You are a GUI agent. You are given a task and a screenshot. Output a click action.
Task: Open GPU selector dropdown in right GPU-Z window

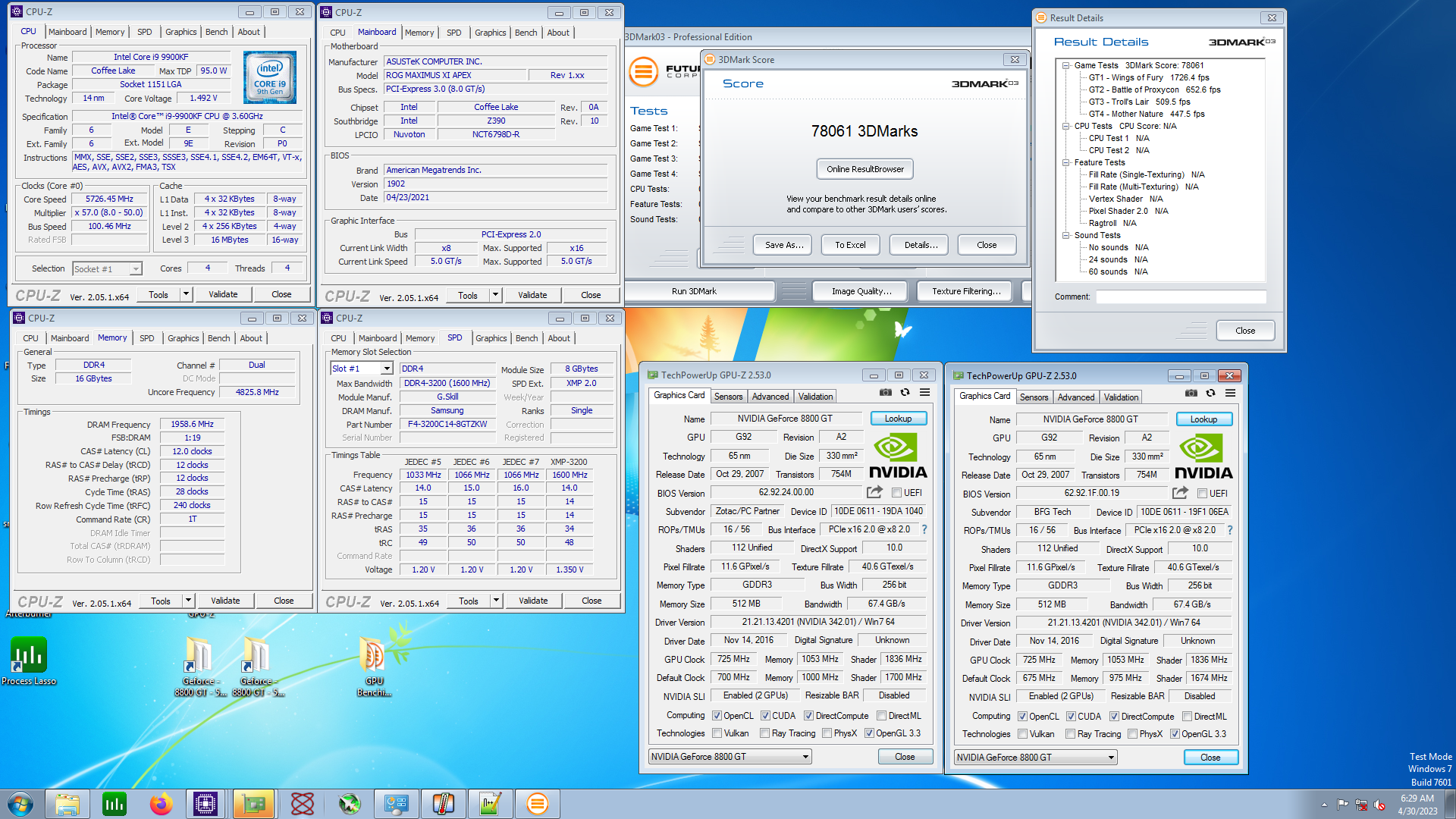coord(1035,758)
